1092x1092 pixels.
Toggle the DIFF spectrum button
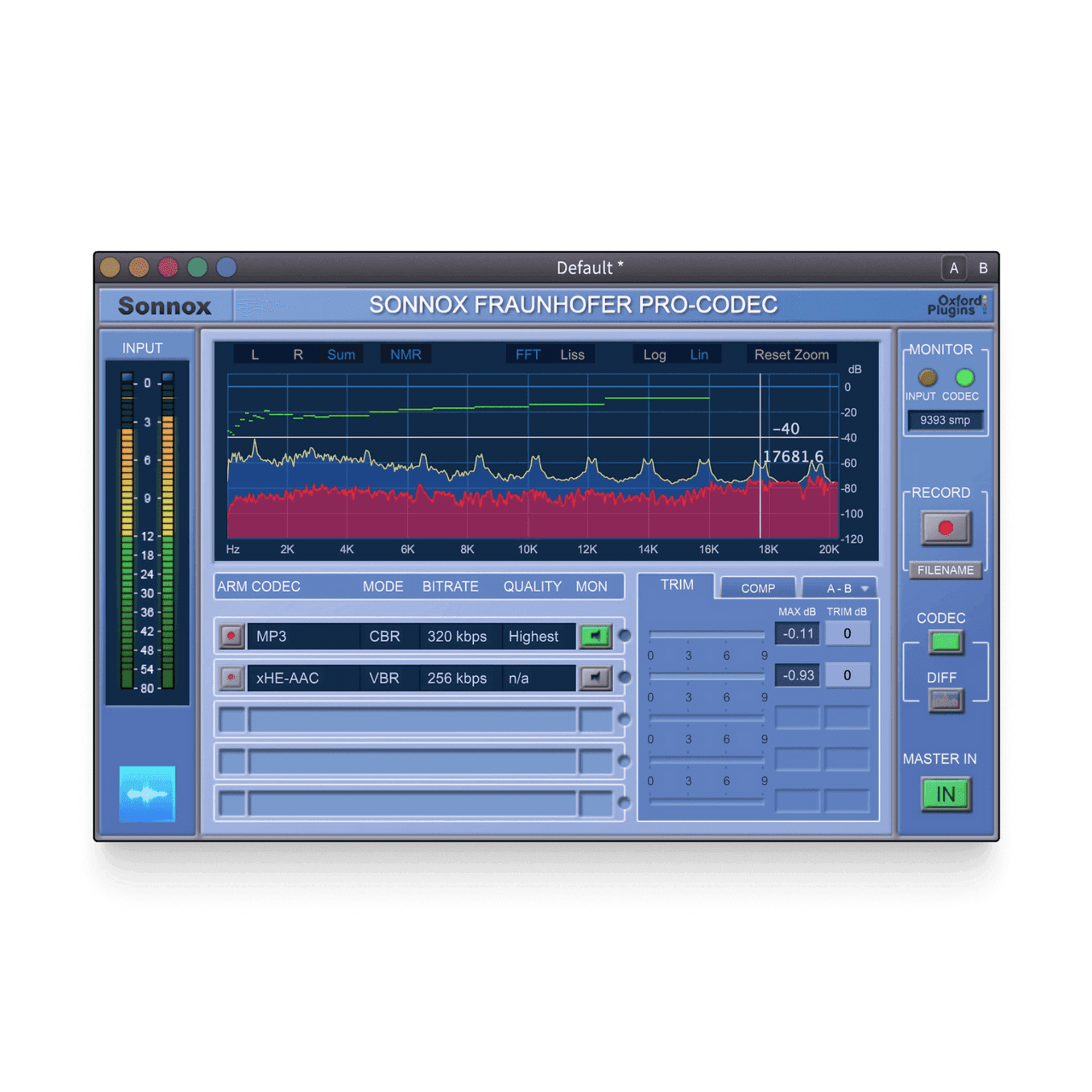tap(945, 701)
